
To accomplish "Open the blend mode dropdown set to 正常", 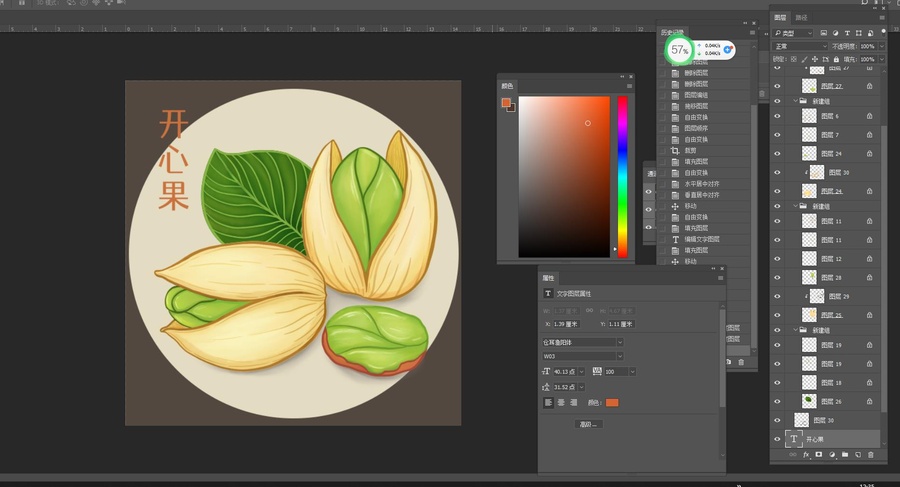I will [x=801, y=46].
